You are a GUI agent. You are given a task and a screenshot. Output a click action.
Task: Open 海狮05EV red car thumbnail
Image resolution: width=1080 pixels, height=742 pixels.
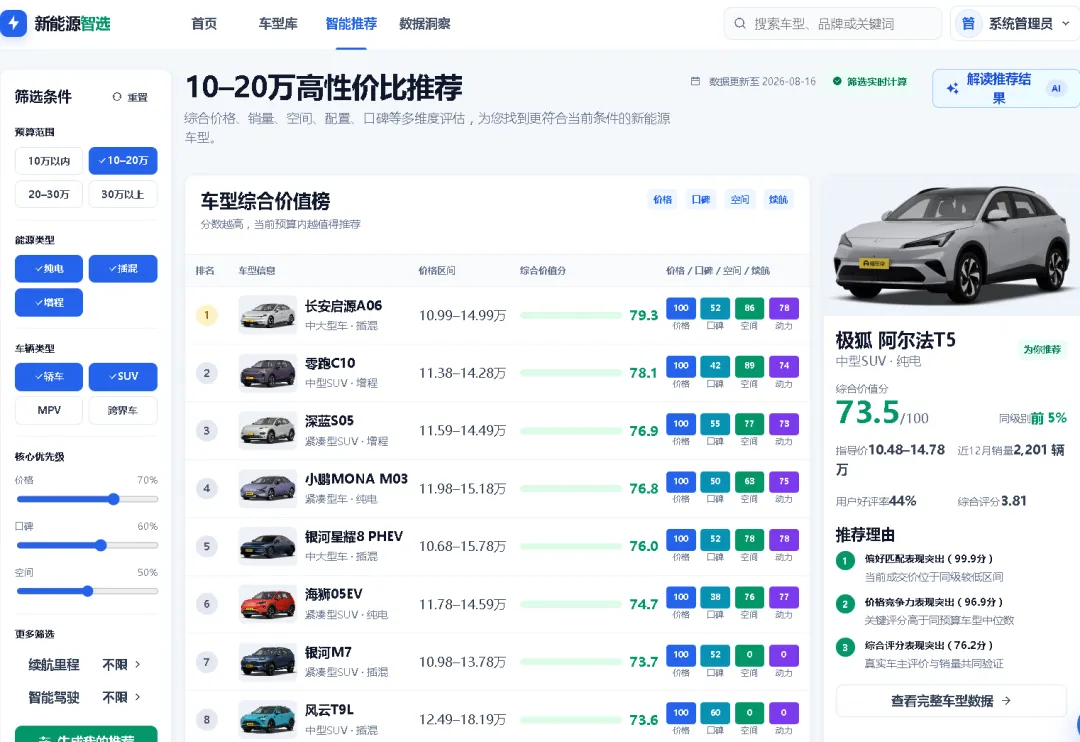267,604
